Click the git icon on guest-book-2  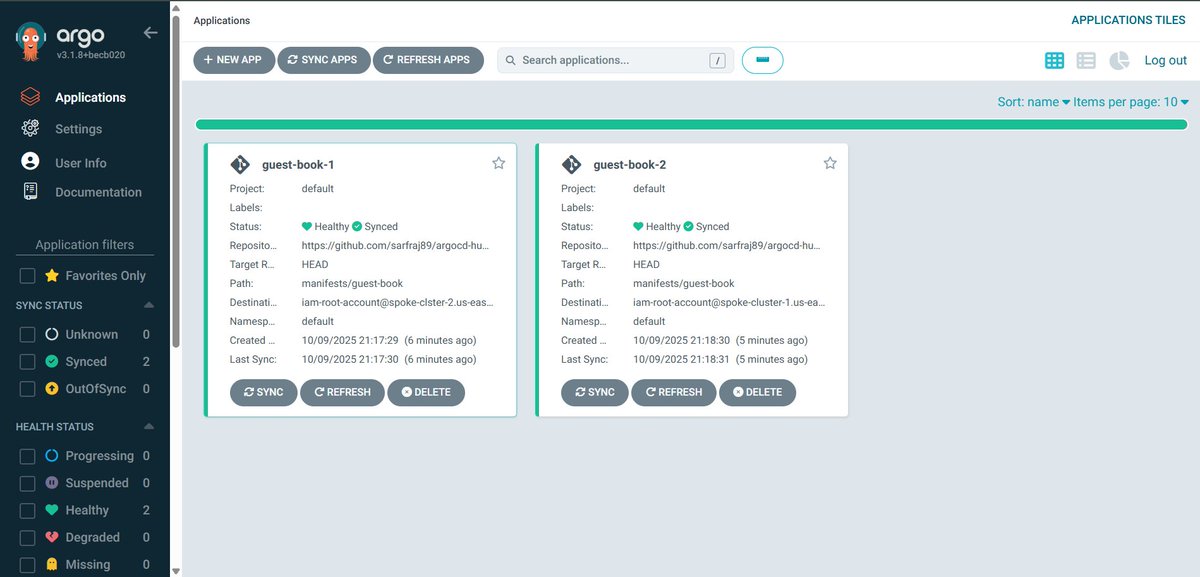(x=571, y=165)
